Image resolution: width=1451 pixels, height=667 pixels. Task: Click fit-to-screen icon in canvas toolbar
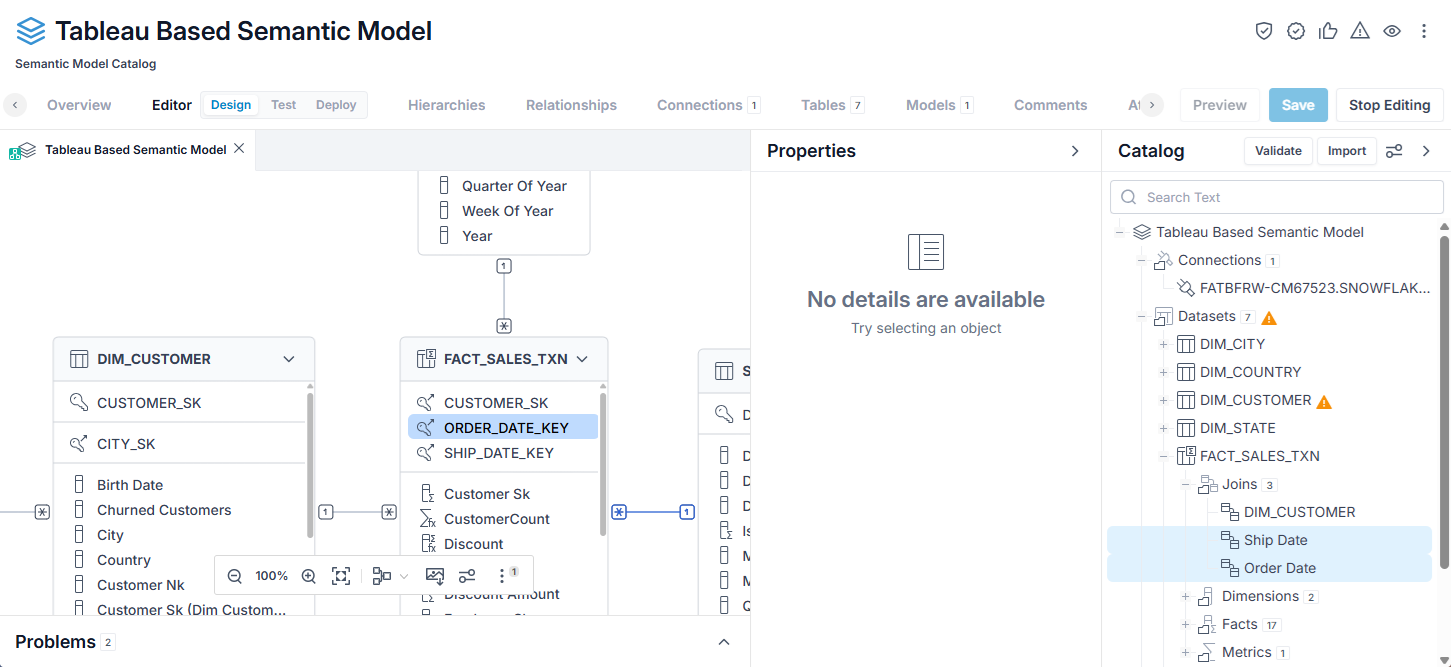pos(341,576)
